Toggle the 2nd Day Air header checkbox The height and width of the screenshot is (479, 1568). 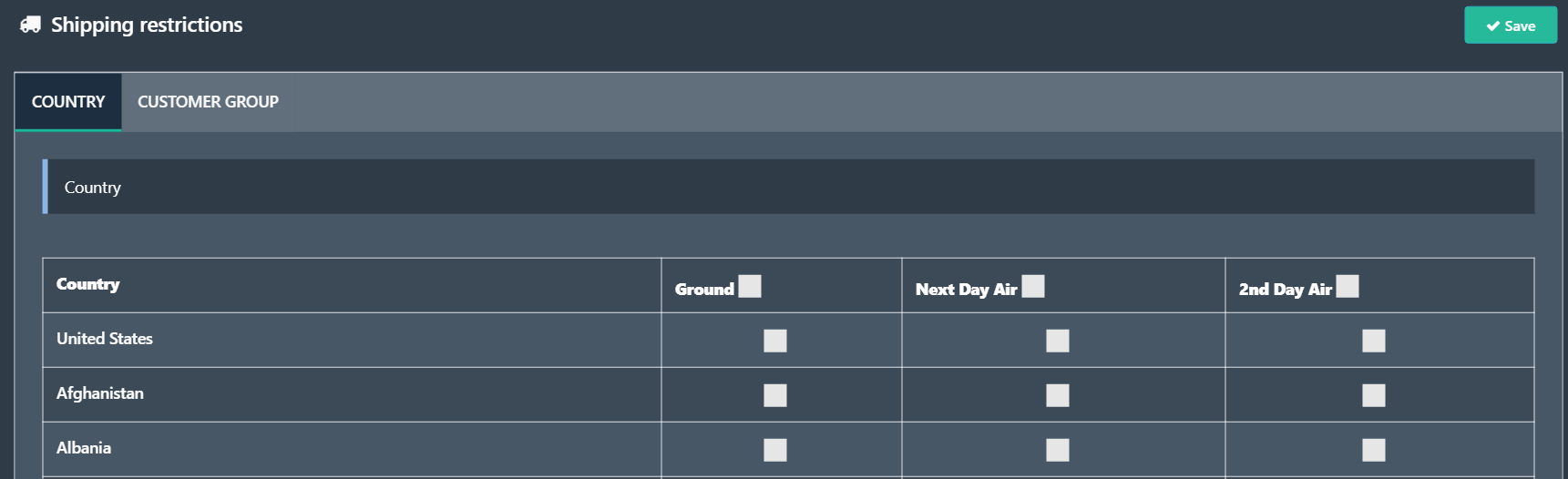coord(1348,287)
